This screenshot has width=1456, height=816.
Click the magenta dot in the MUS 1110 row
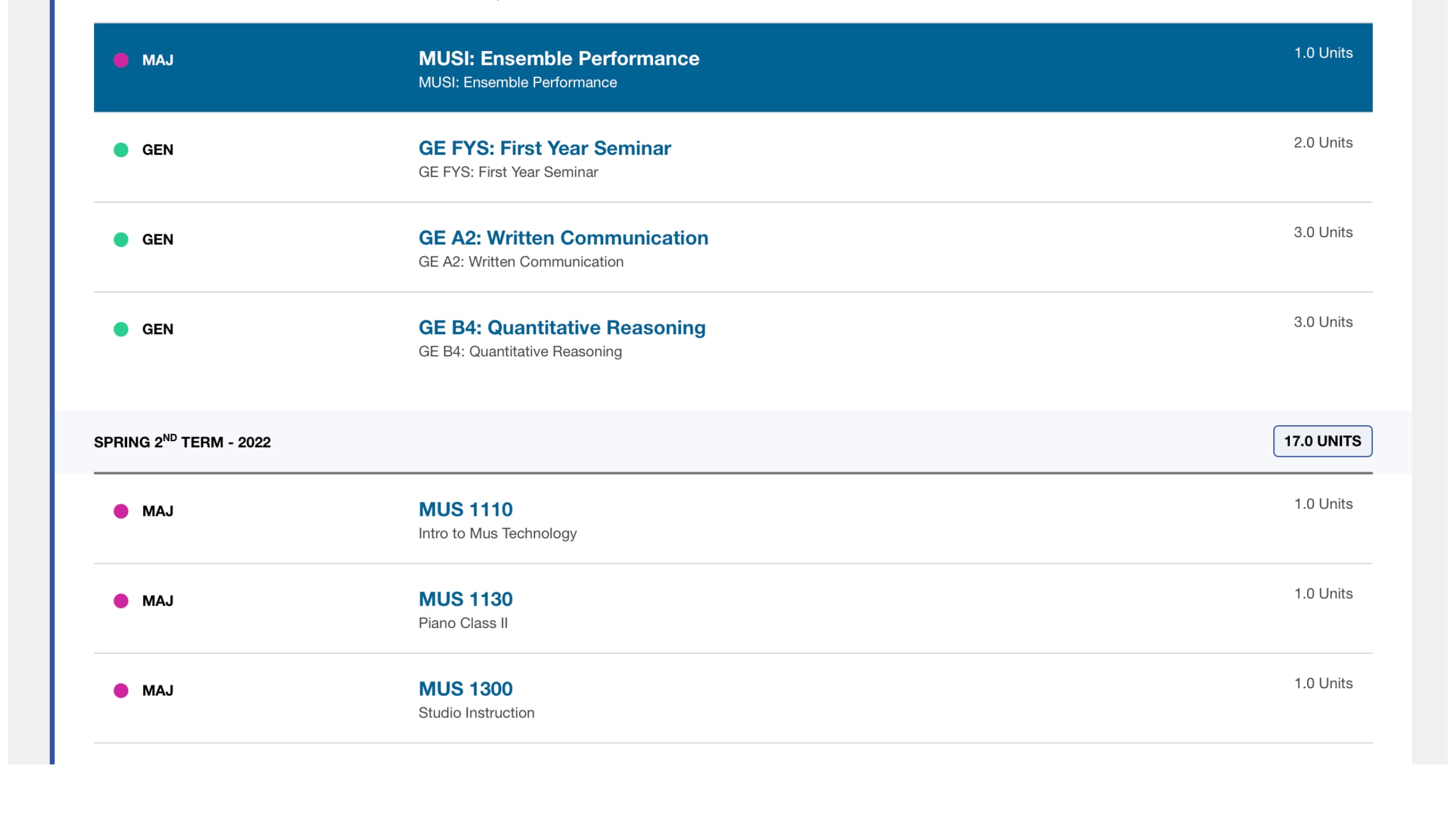pos(121,511)
